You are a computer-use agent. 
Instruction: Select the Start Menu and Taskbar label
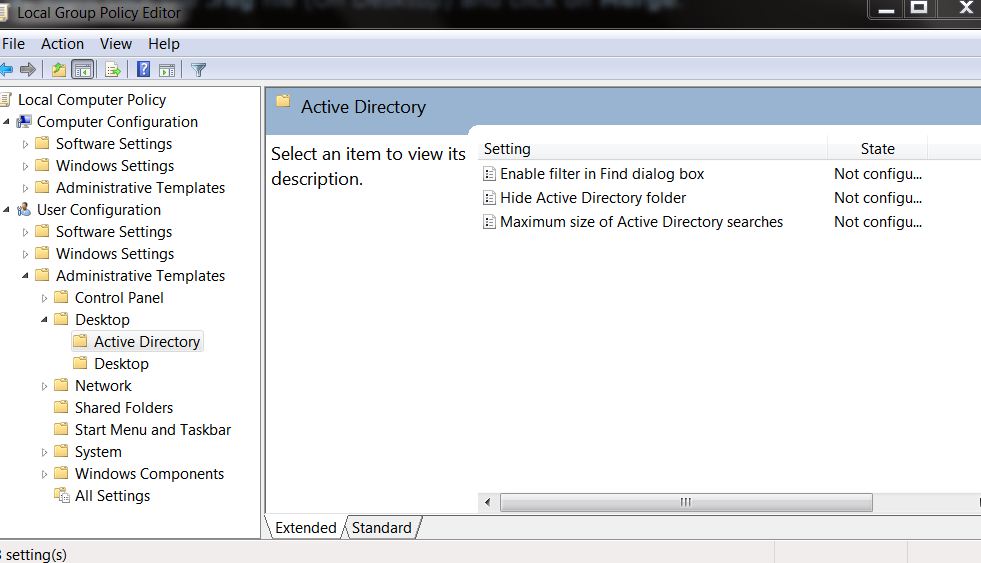tap(153, 430)
